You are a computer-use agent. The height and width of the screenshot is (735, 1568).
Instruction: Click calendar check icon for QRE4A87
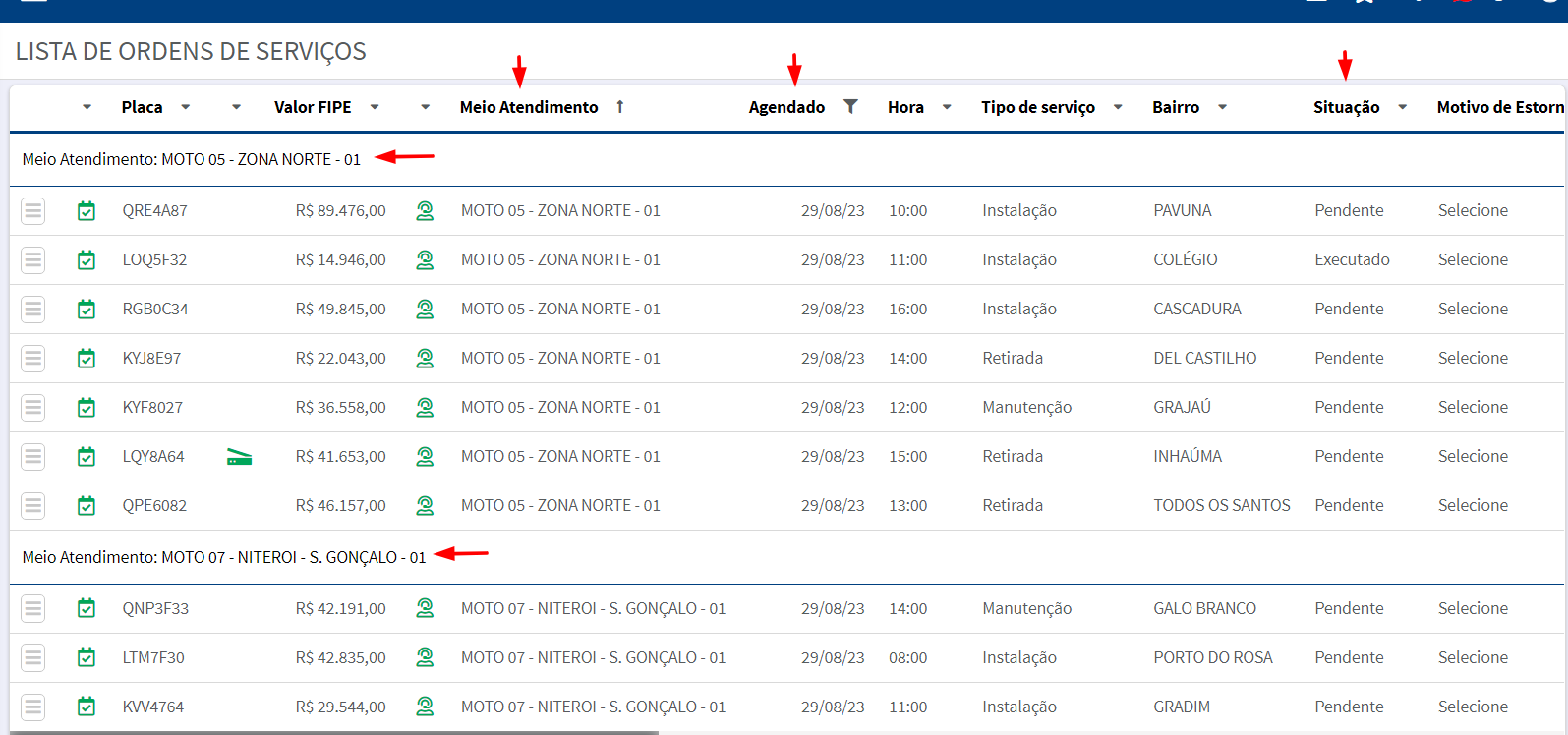coord(87,210)
